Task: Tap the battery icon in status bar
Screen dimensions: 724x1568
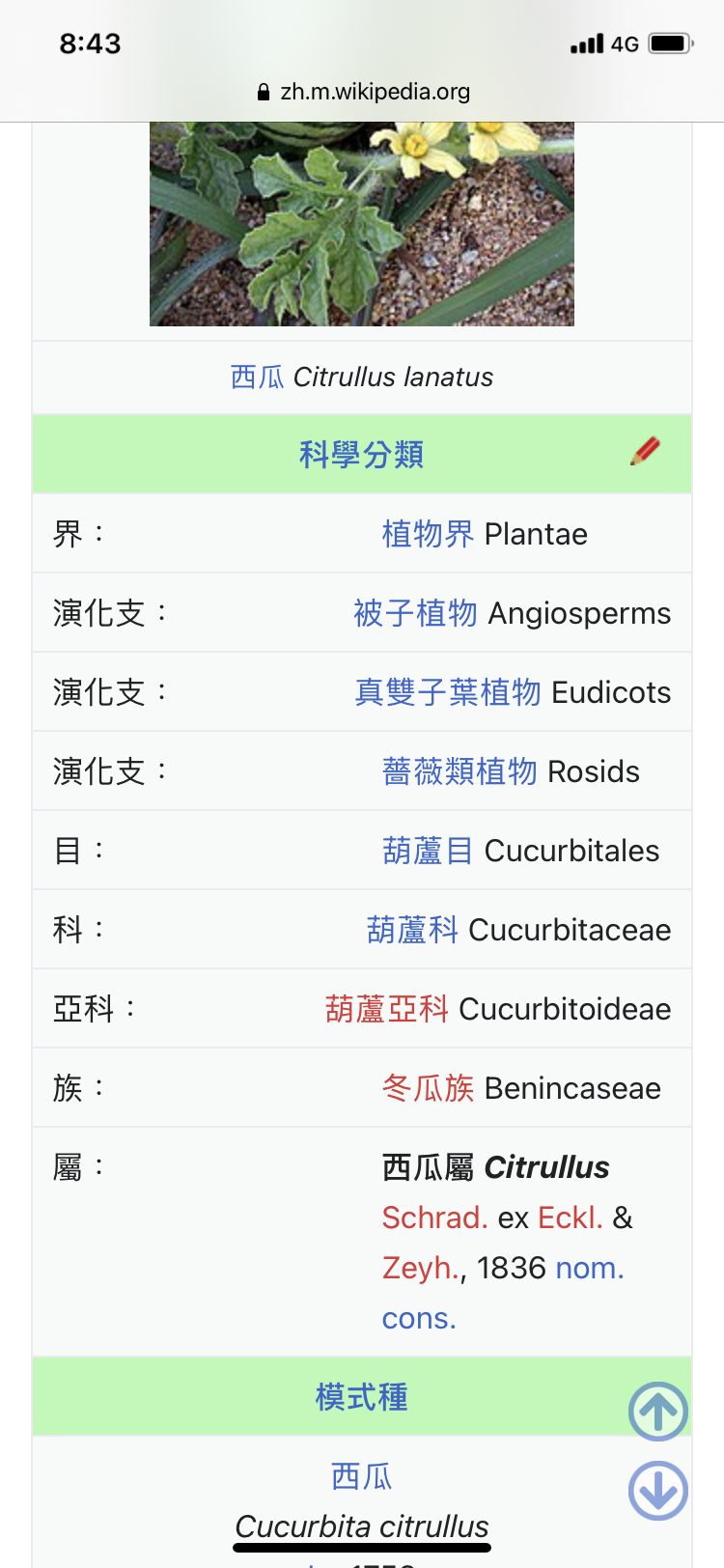Action: pos(672,43)
